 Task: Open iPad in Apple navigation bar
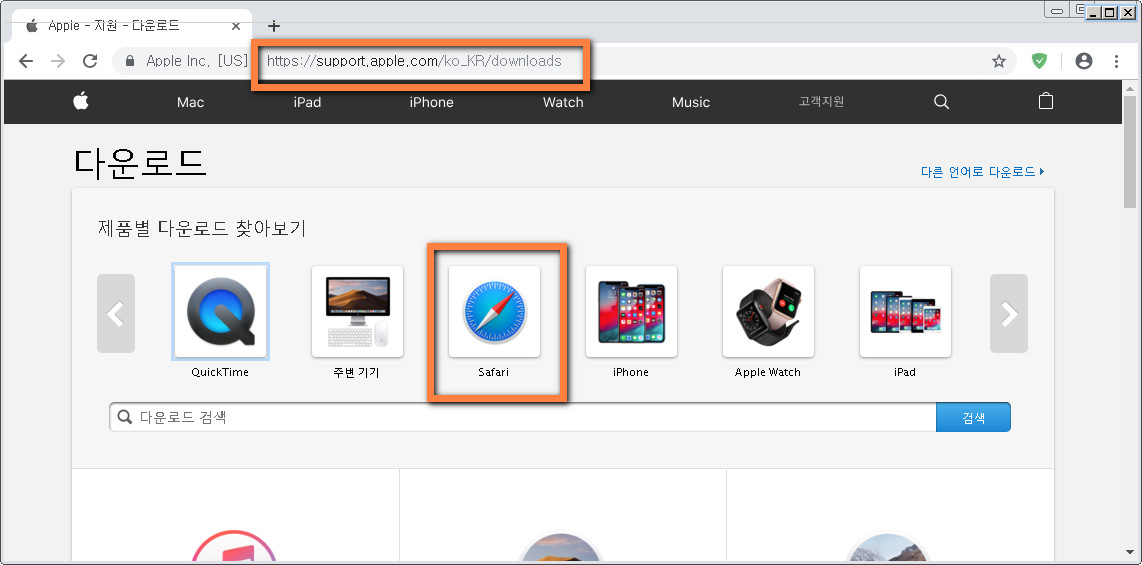tap(307, 102)
